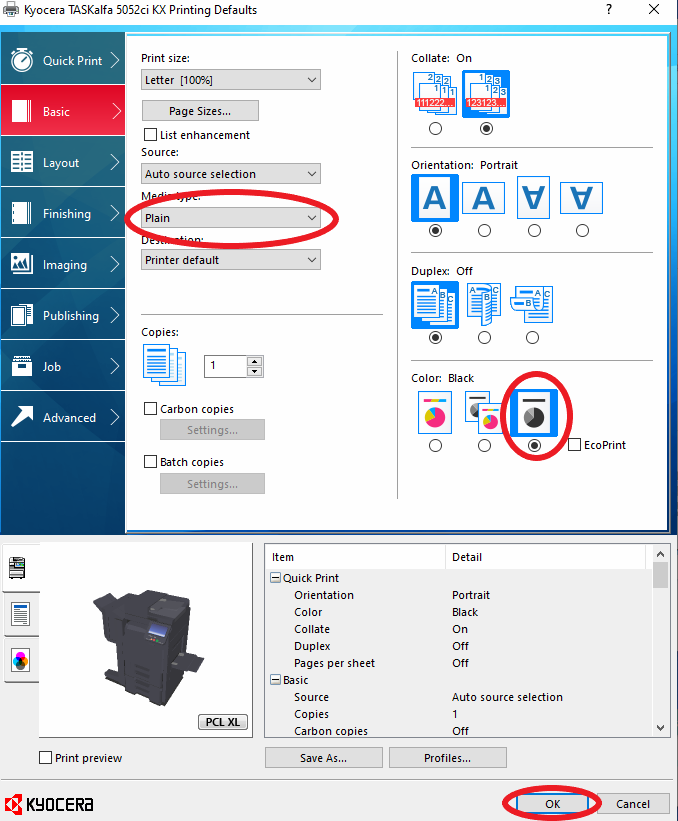Viewport: 678px width, 821px height.
Task: Select the Landscape orientation radio button
Action: pos(484,230)
